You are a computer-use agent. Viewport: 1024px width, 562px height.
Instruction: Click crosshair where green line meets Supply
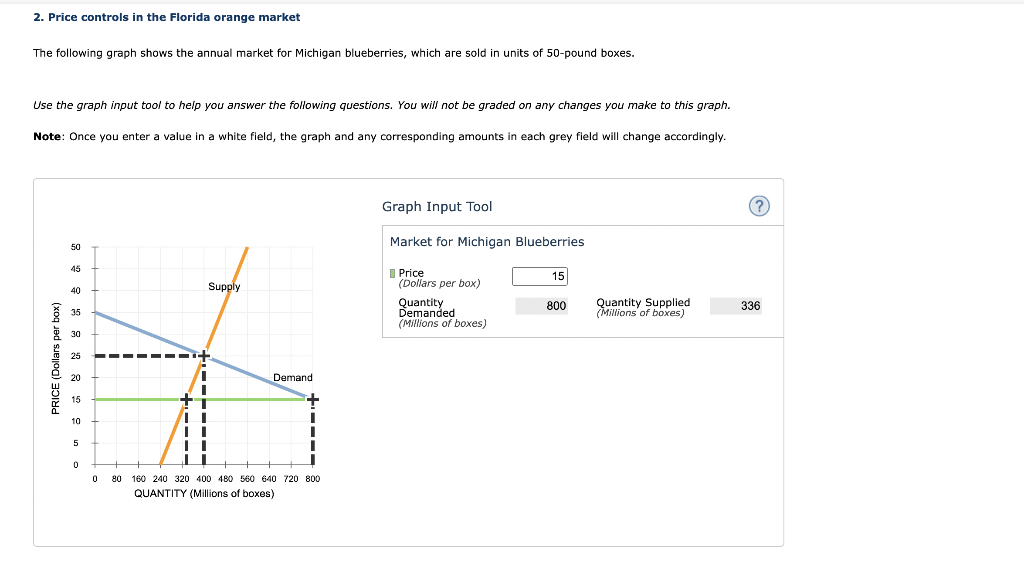[x=186, y=399]
